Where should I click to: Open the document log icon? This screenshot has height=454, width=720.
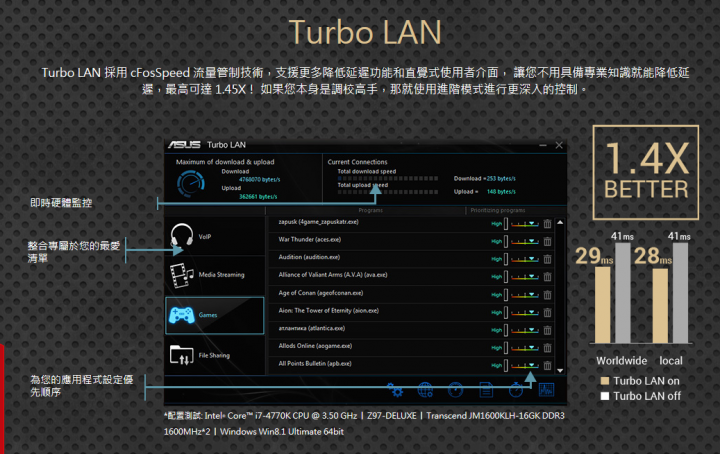pos(486,390)
